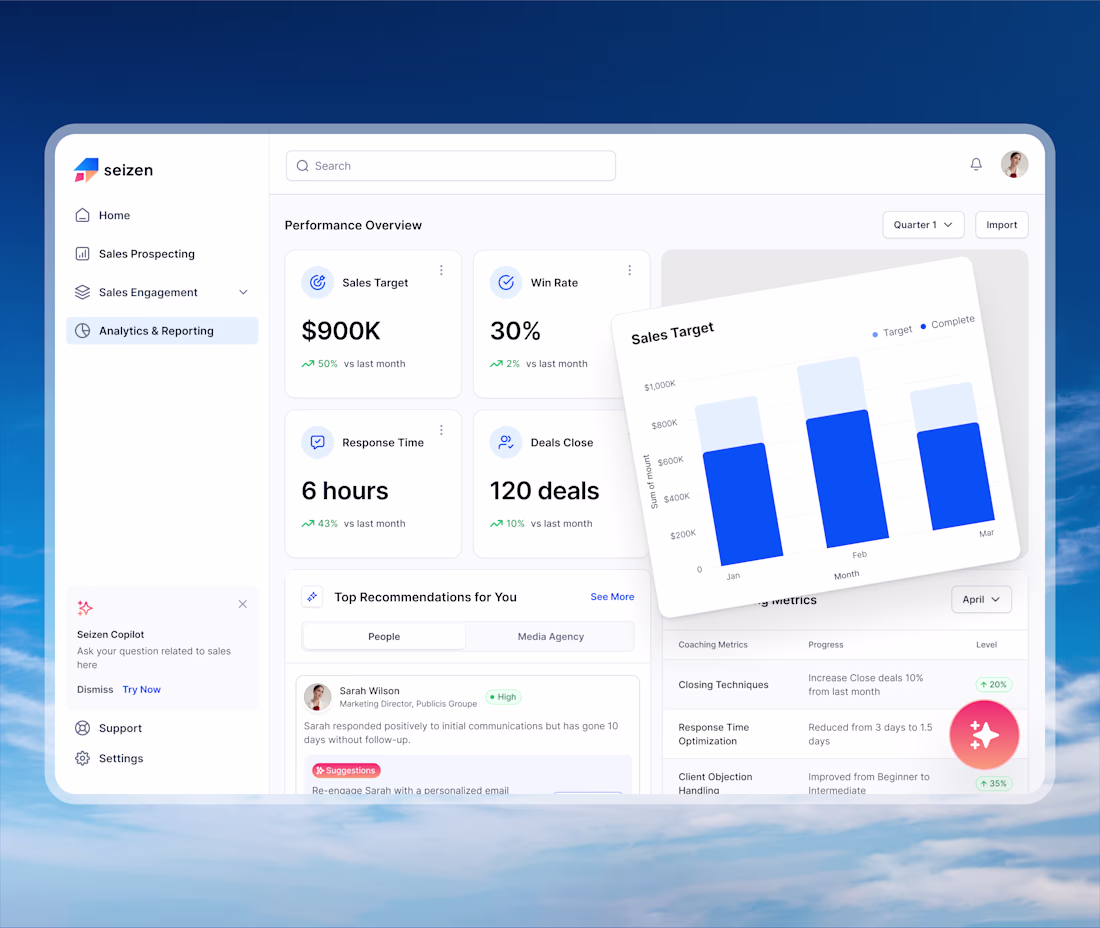Switch to the People tab
The image size is (1100, 928).
coord(384,637)
